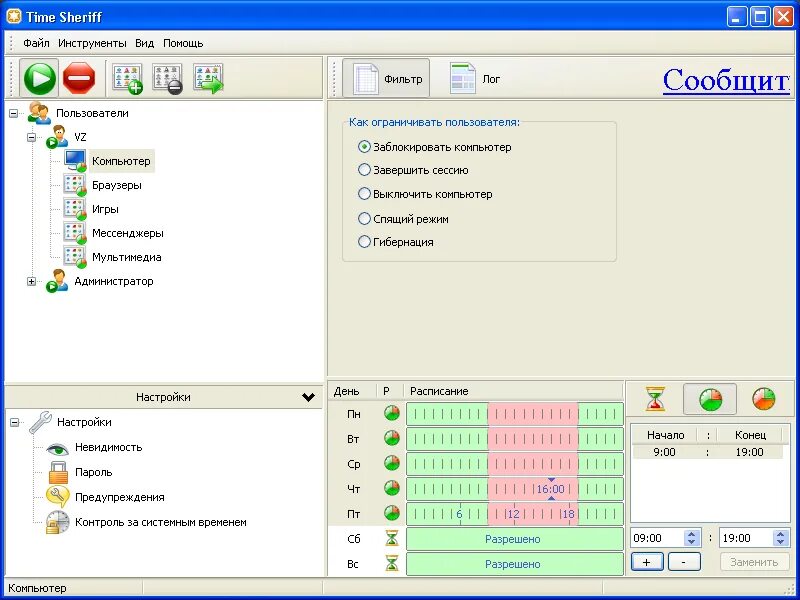Click the Заменить button
The height and width of the screenshot is (600, 800).
tap(754, 562)
